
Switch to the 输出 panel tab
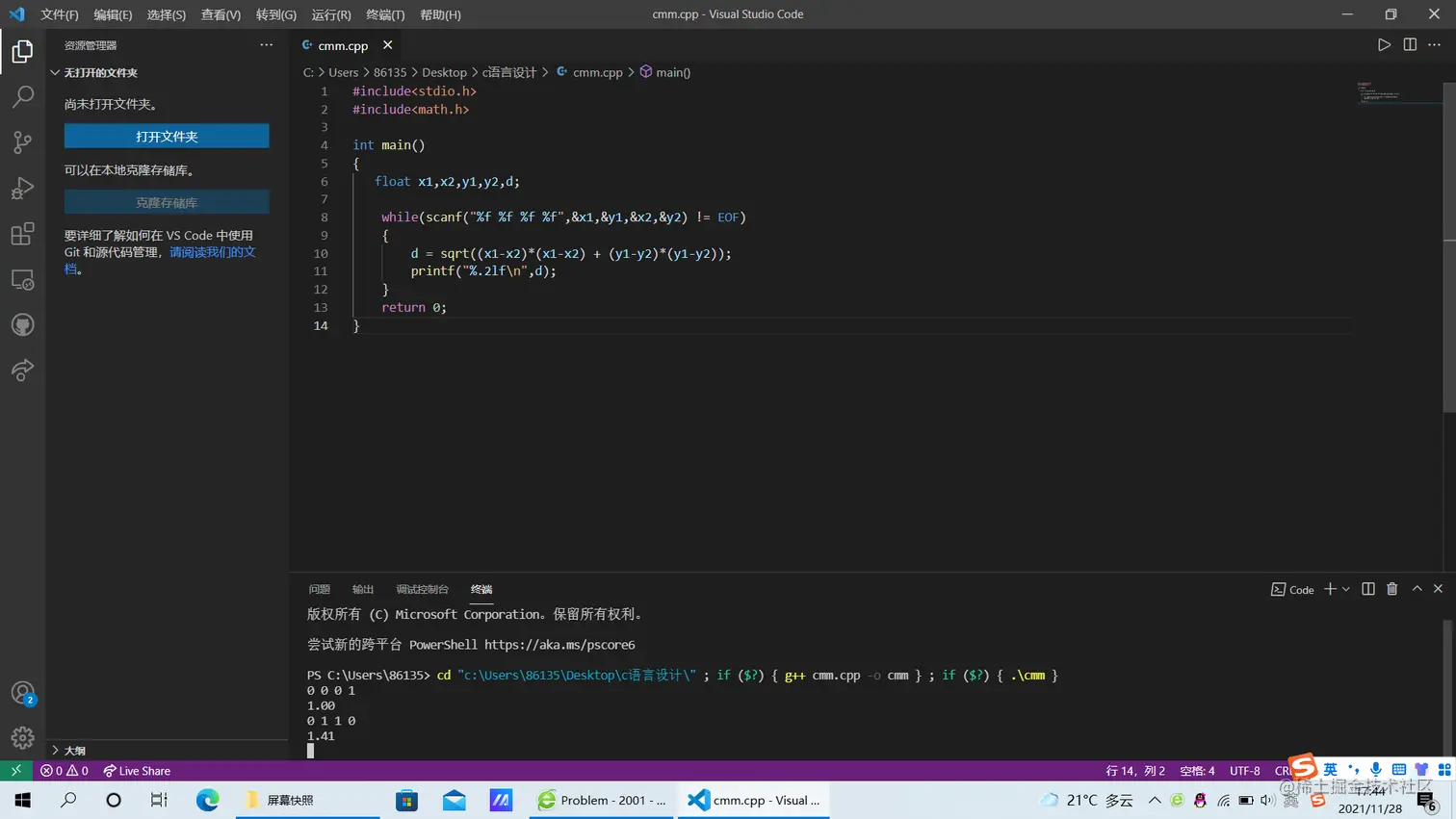click(x=363, y=589)
